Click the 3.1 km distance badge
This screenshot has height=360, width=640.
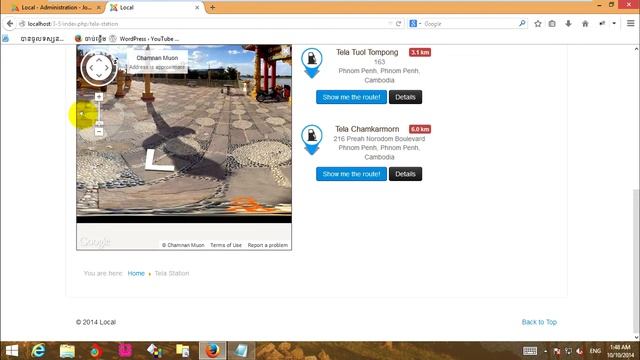pos(420,52)
